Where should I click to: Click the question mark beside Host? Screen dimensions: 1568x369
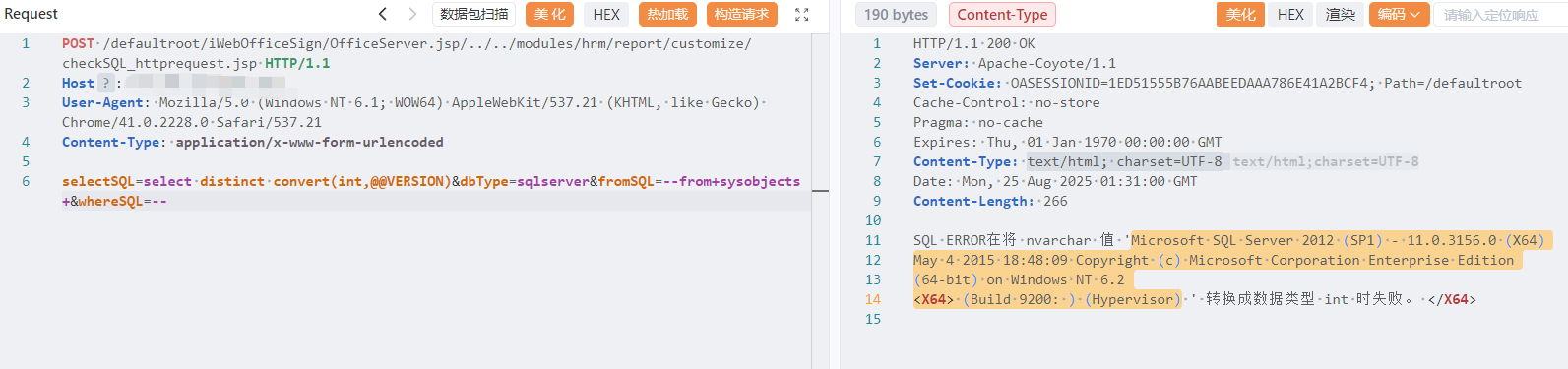(x=106, y=83)
